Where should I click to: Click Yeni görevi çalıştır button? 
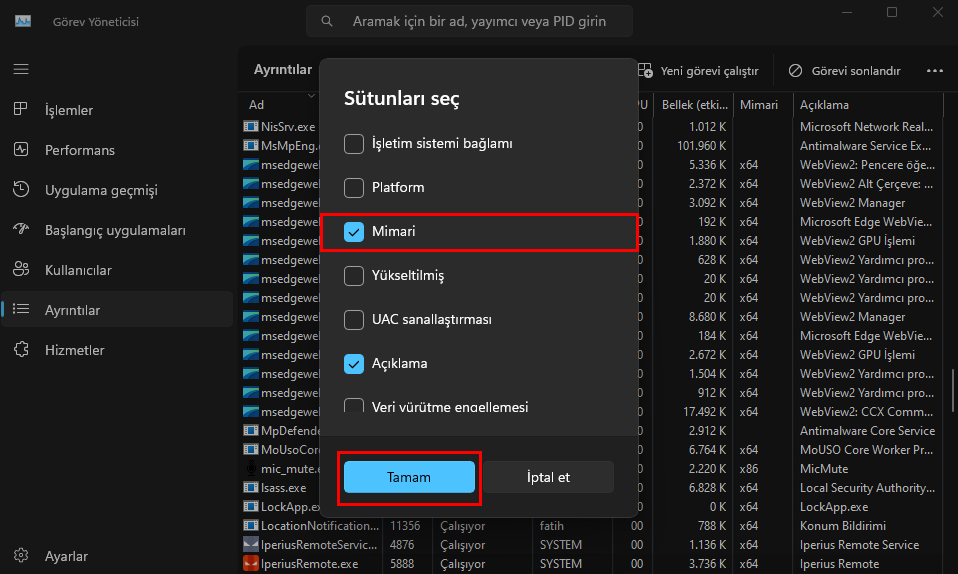coord(698,71)
